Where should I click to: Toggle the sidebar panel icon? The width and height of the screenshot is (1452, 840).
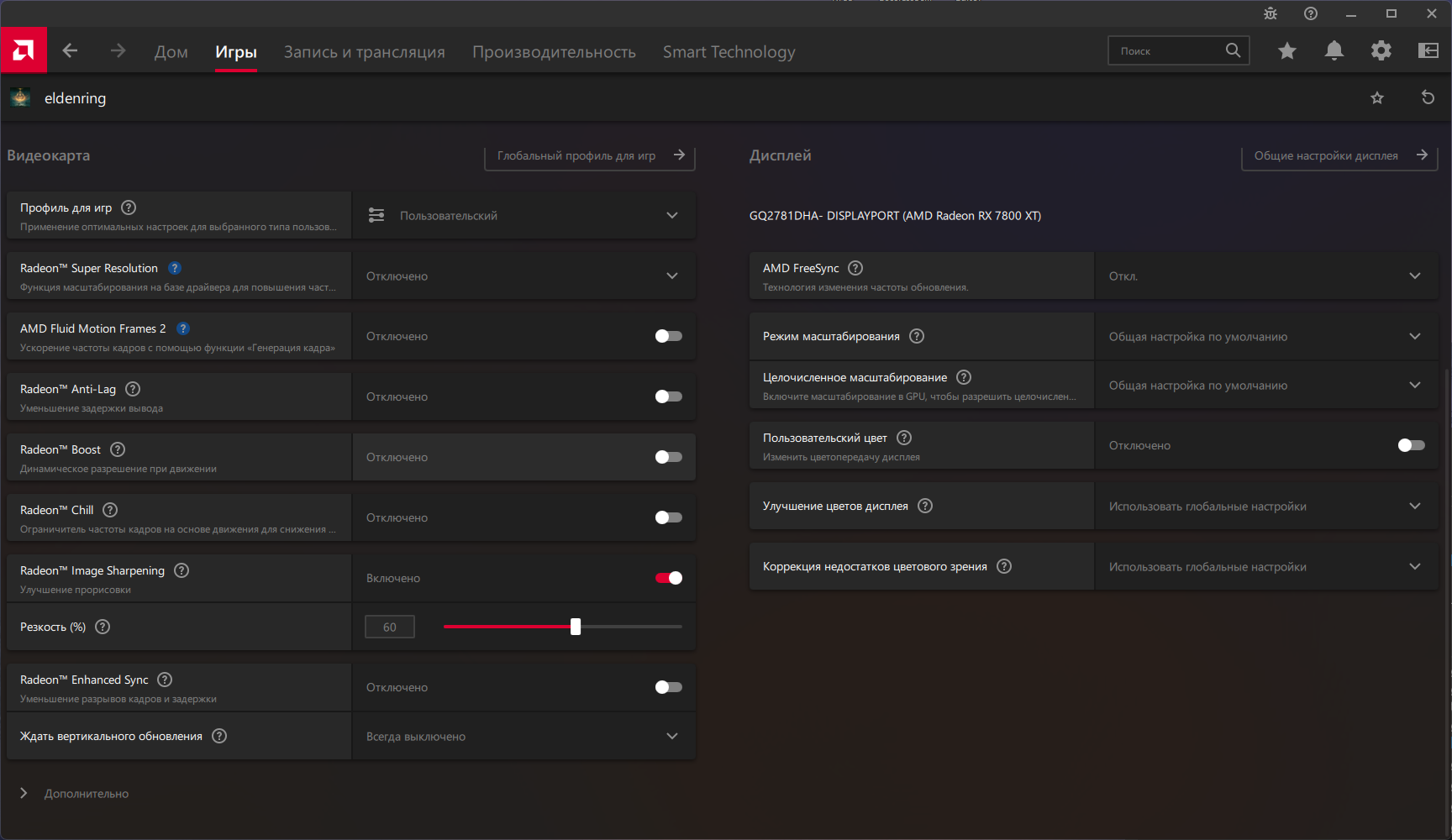(x=1428, y=51)
